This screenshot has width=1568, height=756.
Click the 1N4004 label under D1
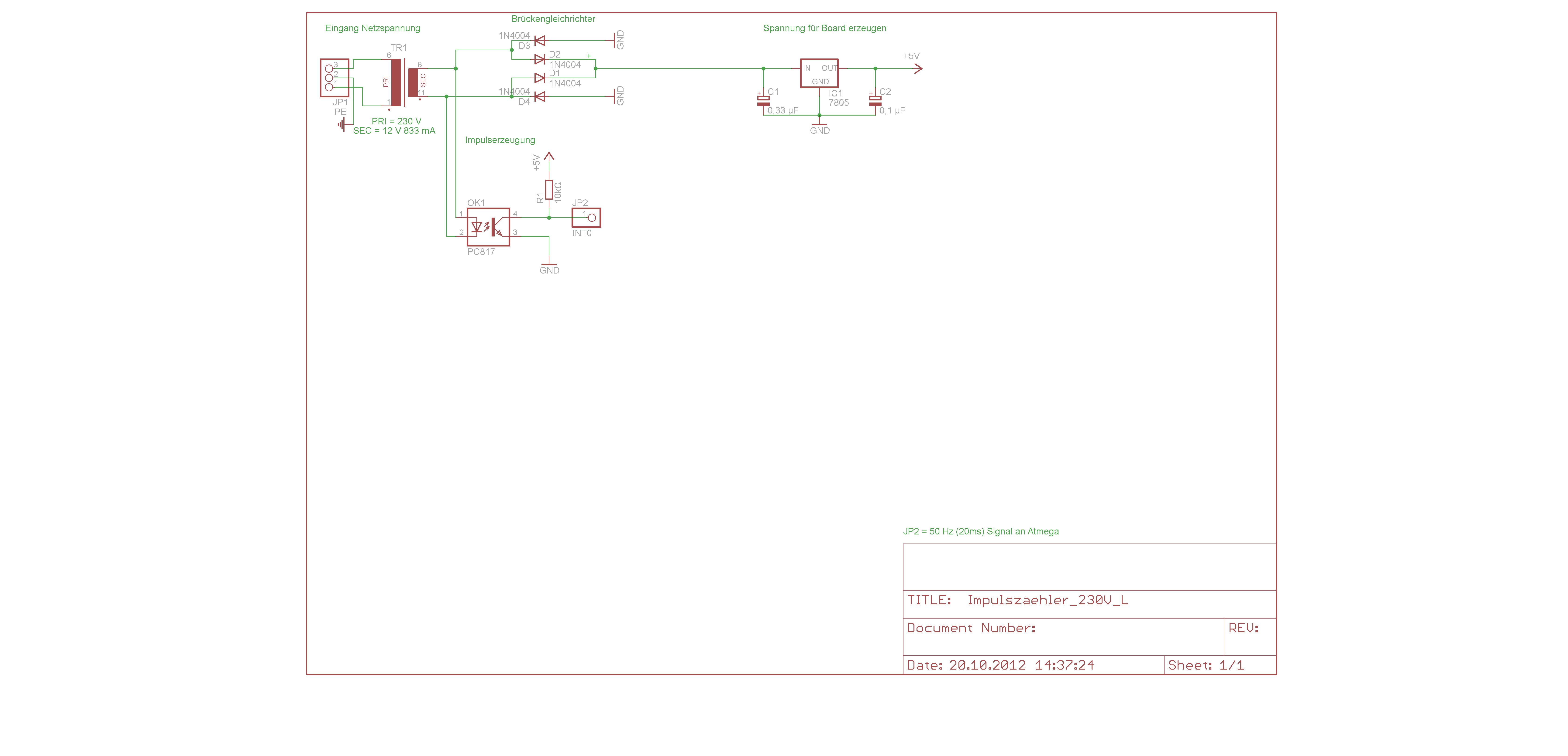click(x=565, y=83)
